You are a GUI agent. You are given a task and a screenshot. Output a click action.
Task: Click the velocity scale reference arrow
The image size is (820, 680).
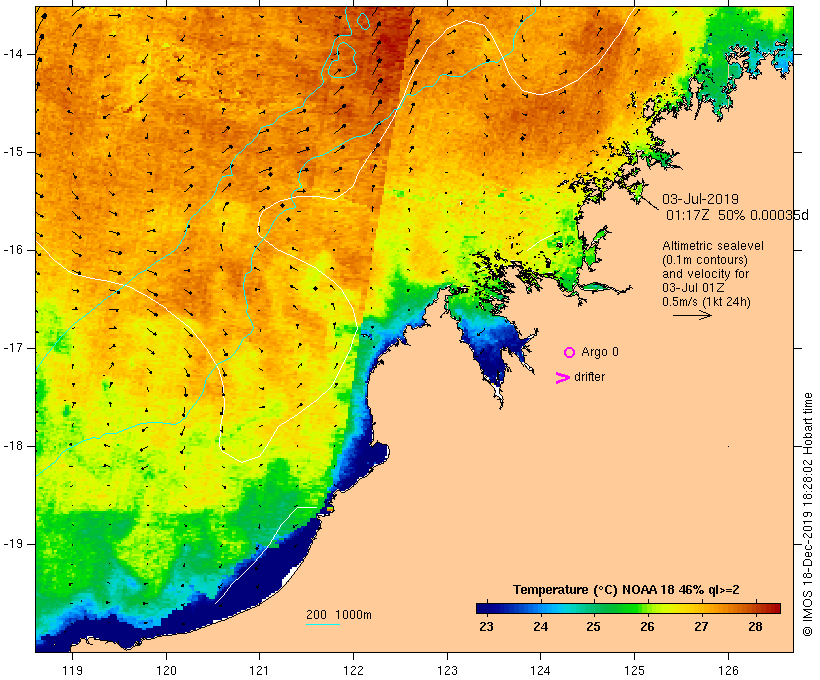[x=692, y=315]
